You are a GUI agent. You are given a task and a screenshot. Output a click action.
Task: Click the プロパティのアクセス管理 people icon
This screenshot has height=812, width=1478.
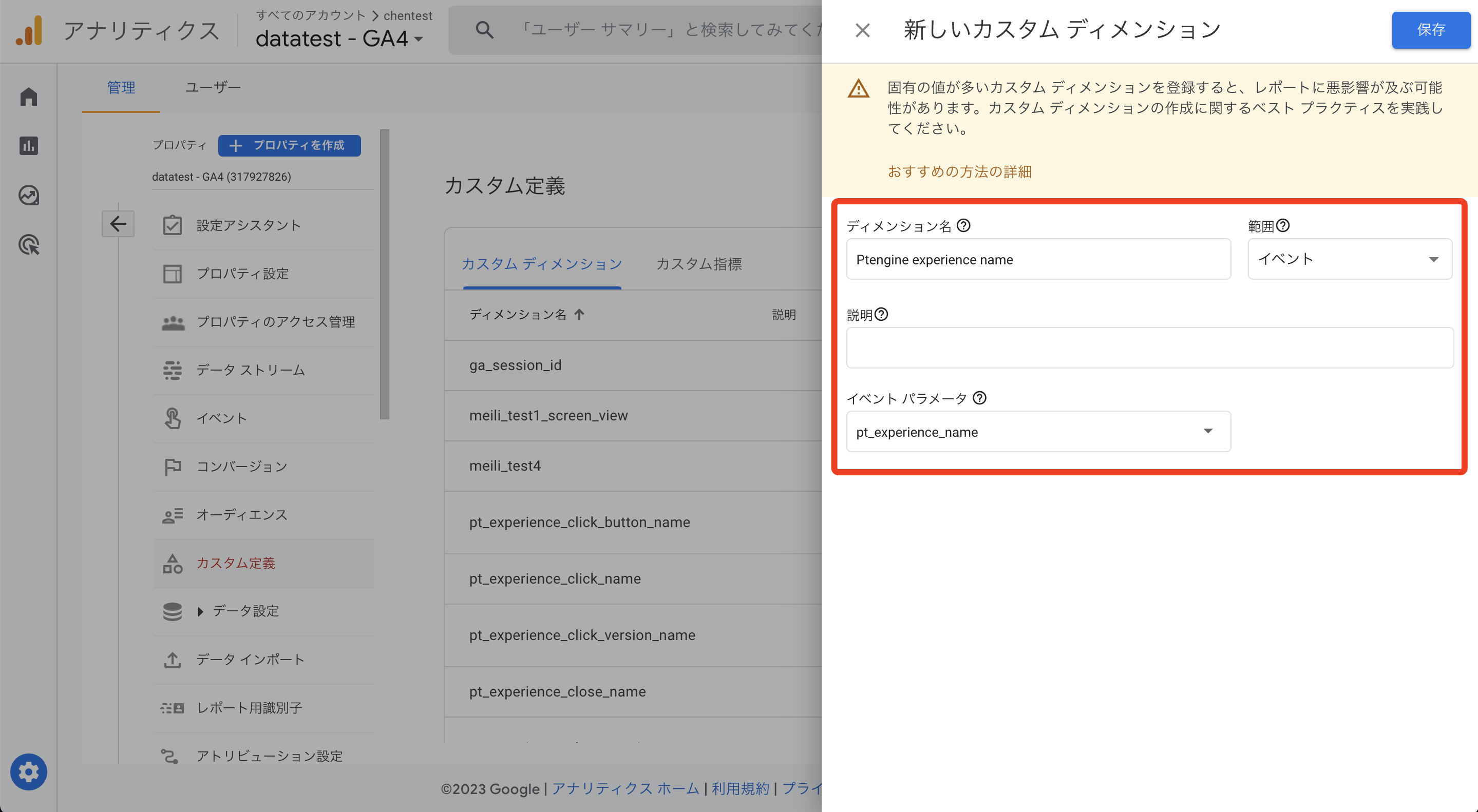tap(173, 322)
